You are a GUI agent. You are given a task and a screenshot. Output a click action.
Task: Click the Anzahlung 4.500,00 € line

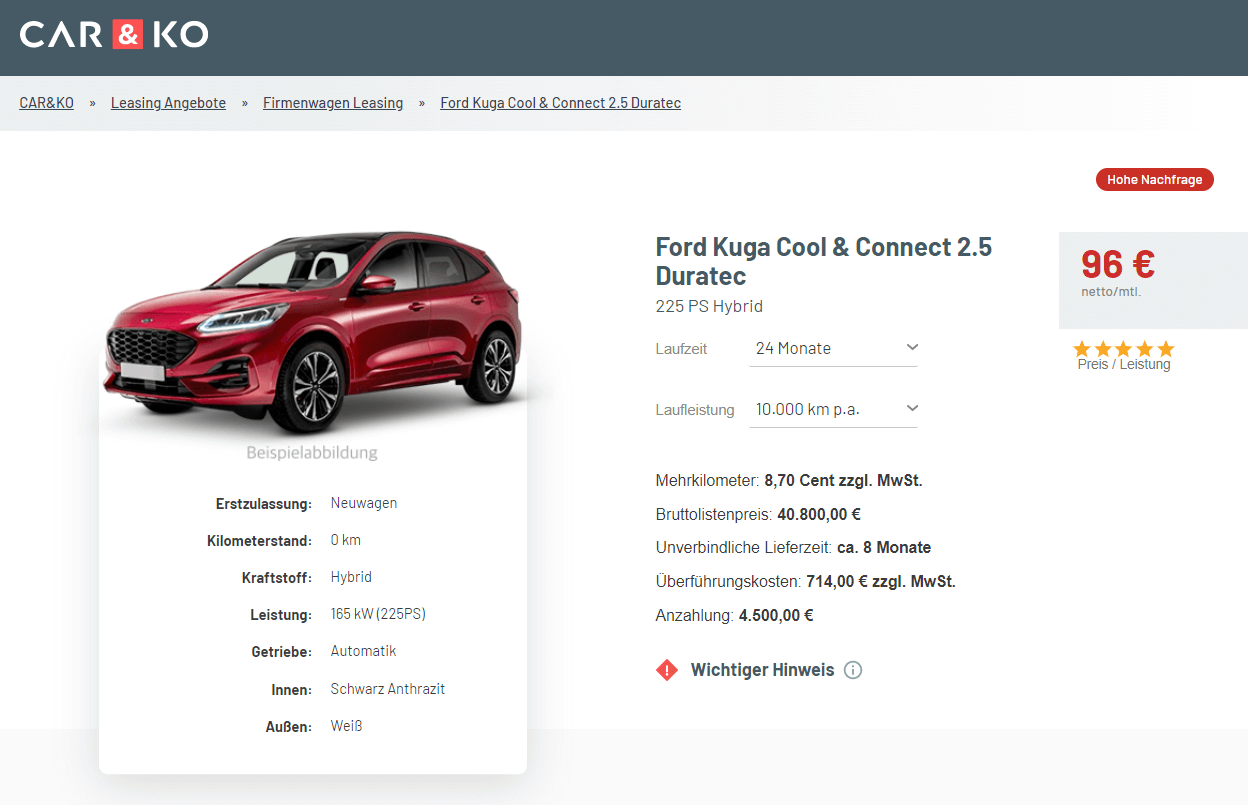[735, 616]
